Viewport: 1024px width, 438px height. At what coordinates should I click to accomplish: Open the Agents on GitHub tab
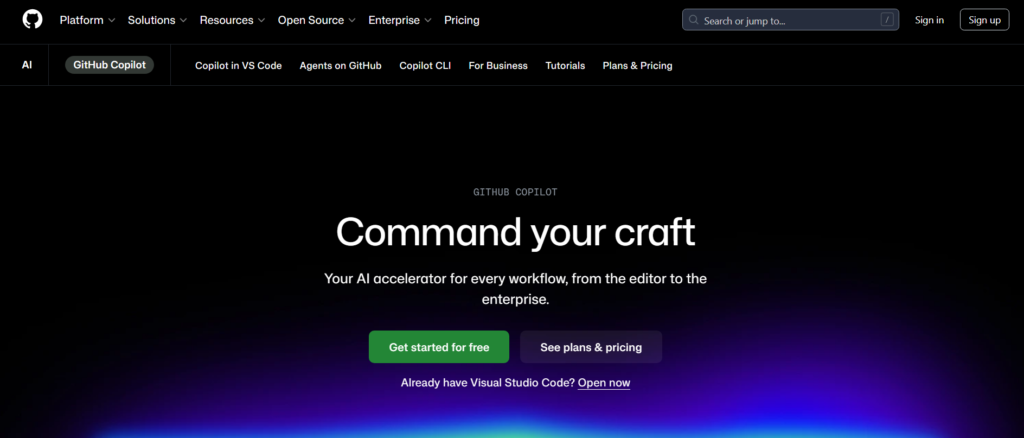point(340,65)
